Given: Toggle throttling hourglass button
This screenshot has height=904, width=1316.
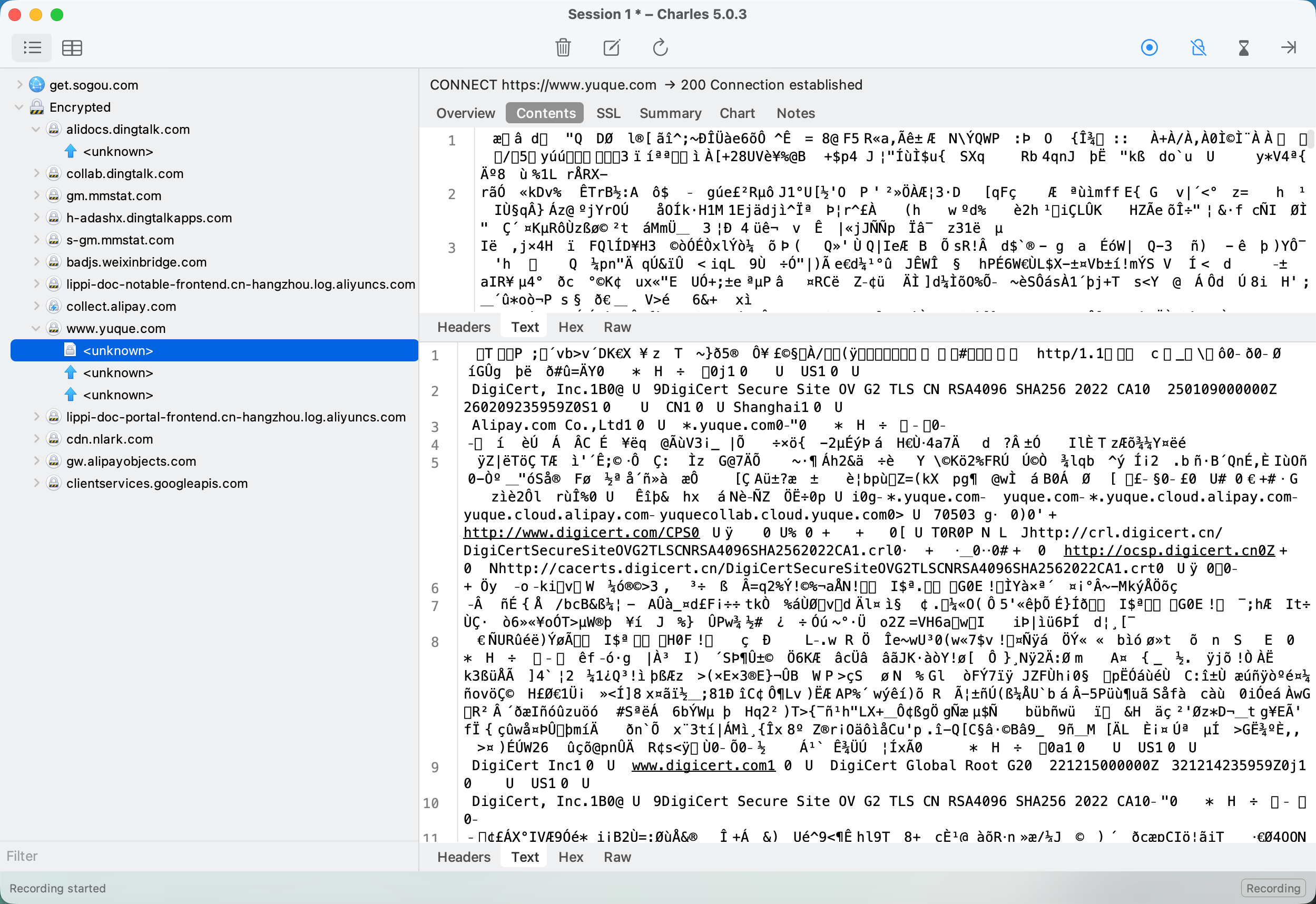Looking at the screenshot, I should 1243,47.
